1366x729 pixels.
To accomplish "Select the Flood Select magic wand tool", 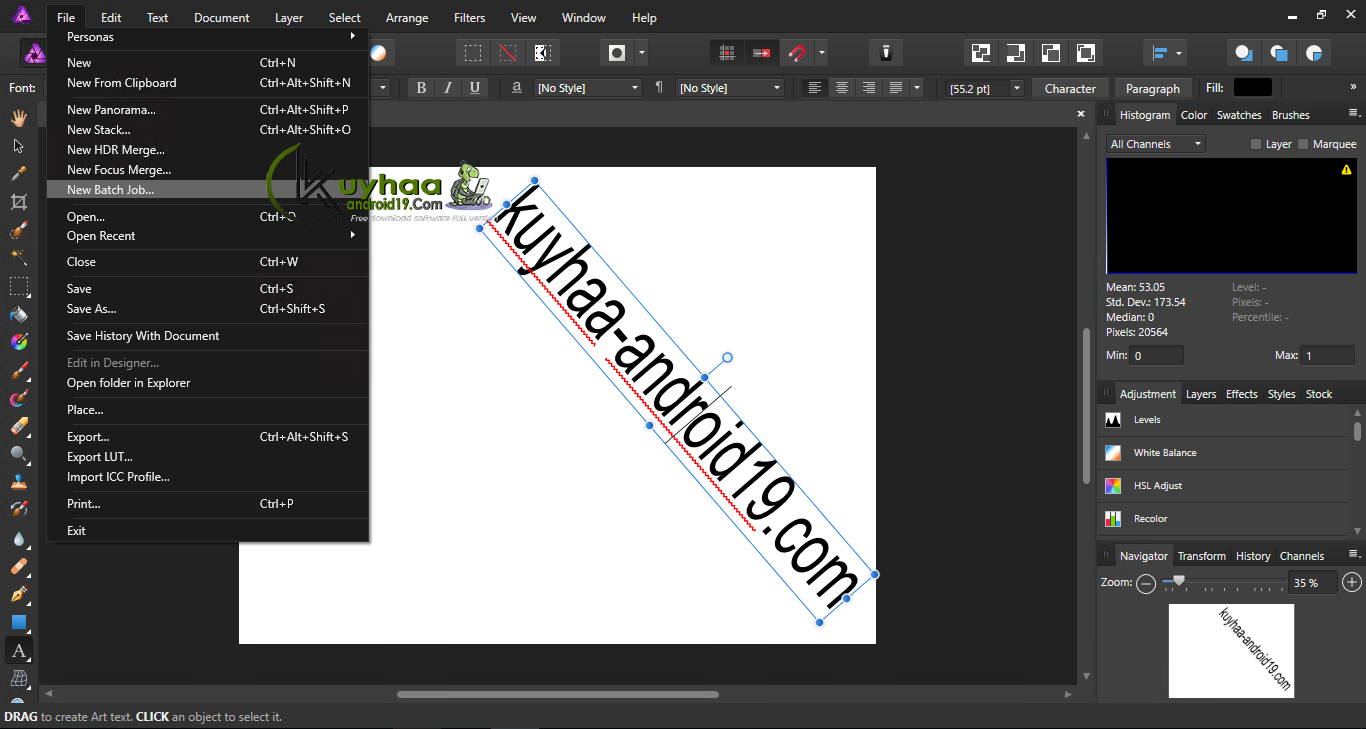I will (x=18, y=258).
